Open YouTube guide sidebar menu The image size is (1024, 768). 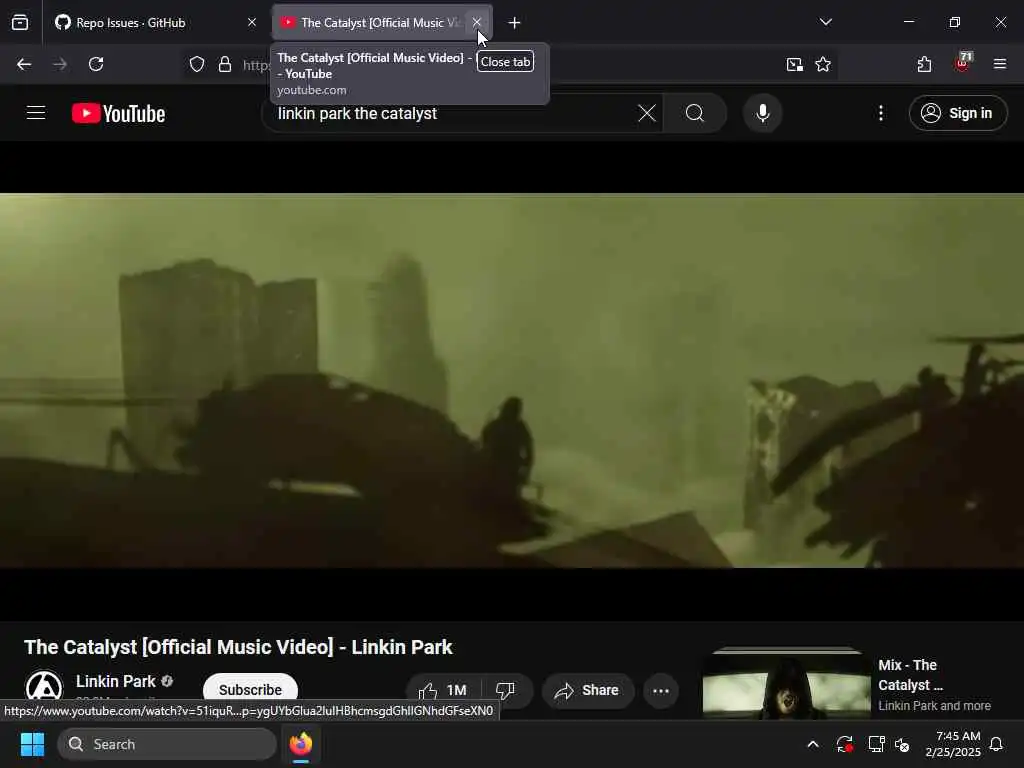click(x=36, y=113)
